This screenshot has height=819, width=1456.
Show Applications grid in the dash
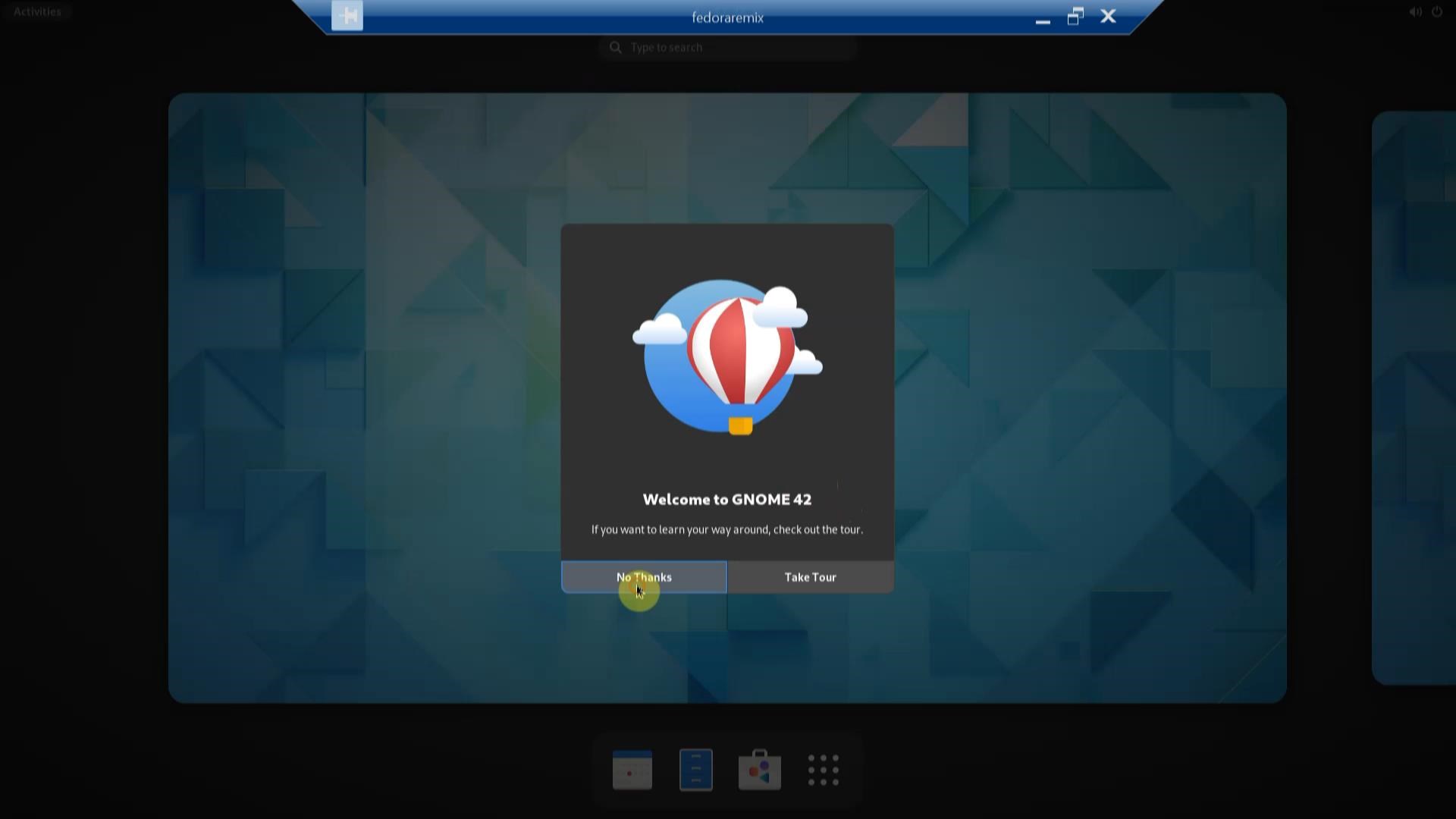[823, 770]
